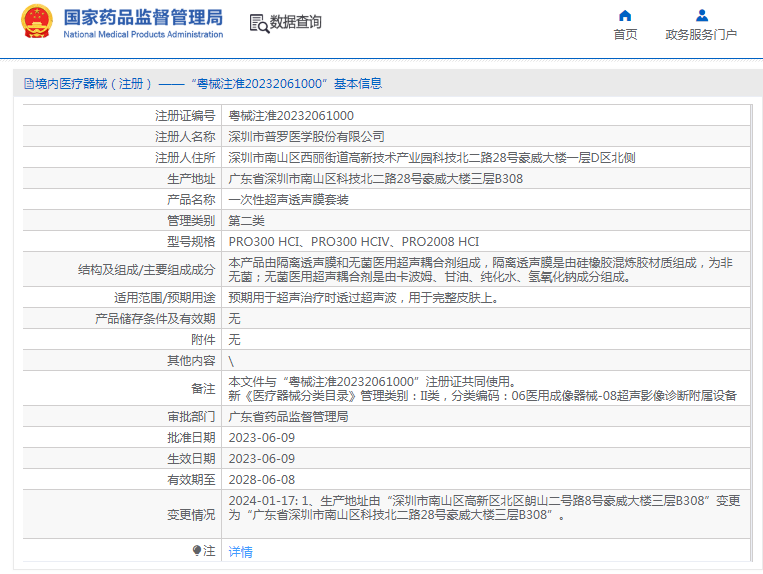Select the 生产地址 value 广东省深圳市南山区
The width and height of the screenshot is (763, 574).
coord(376,179)
